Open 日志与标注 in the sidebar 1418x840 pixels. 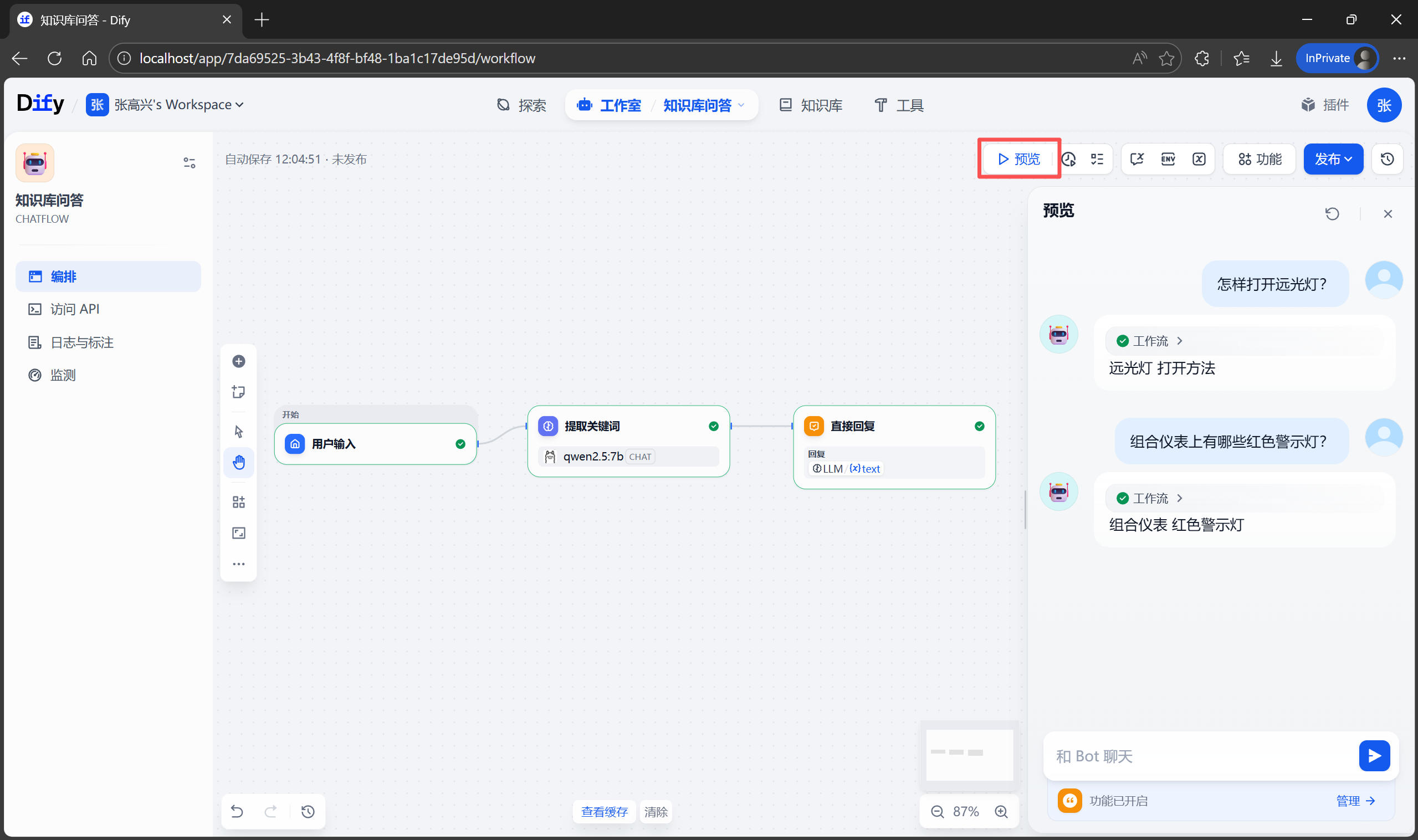(82, 342)
